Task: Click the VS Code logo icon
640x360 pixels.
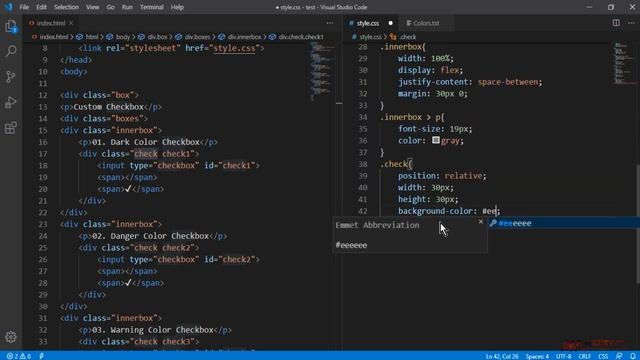Action: click(x=8, y=7)
